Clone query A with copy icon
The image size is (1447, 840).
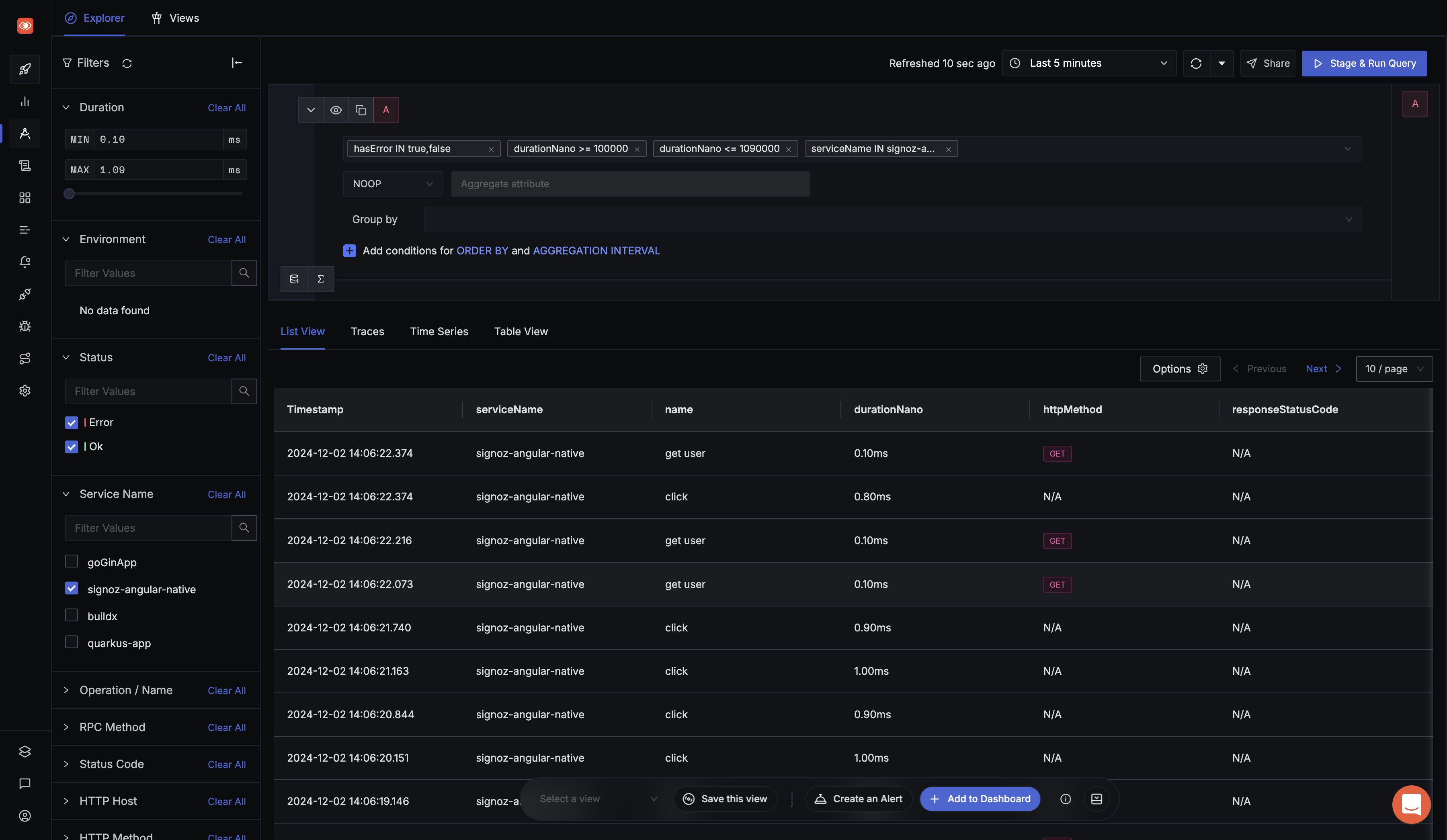(x=361, y=110)
